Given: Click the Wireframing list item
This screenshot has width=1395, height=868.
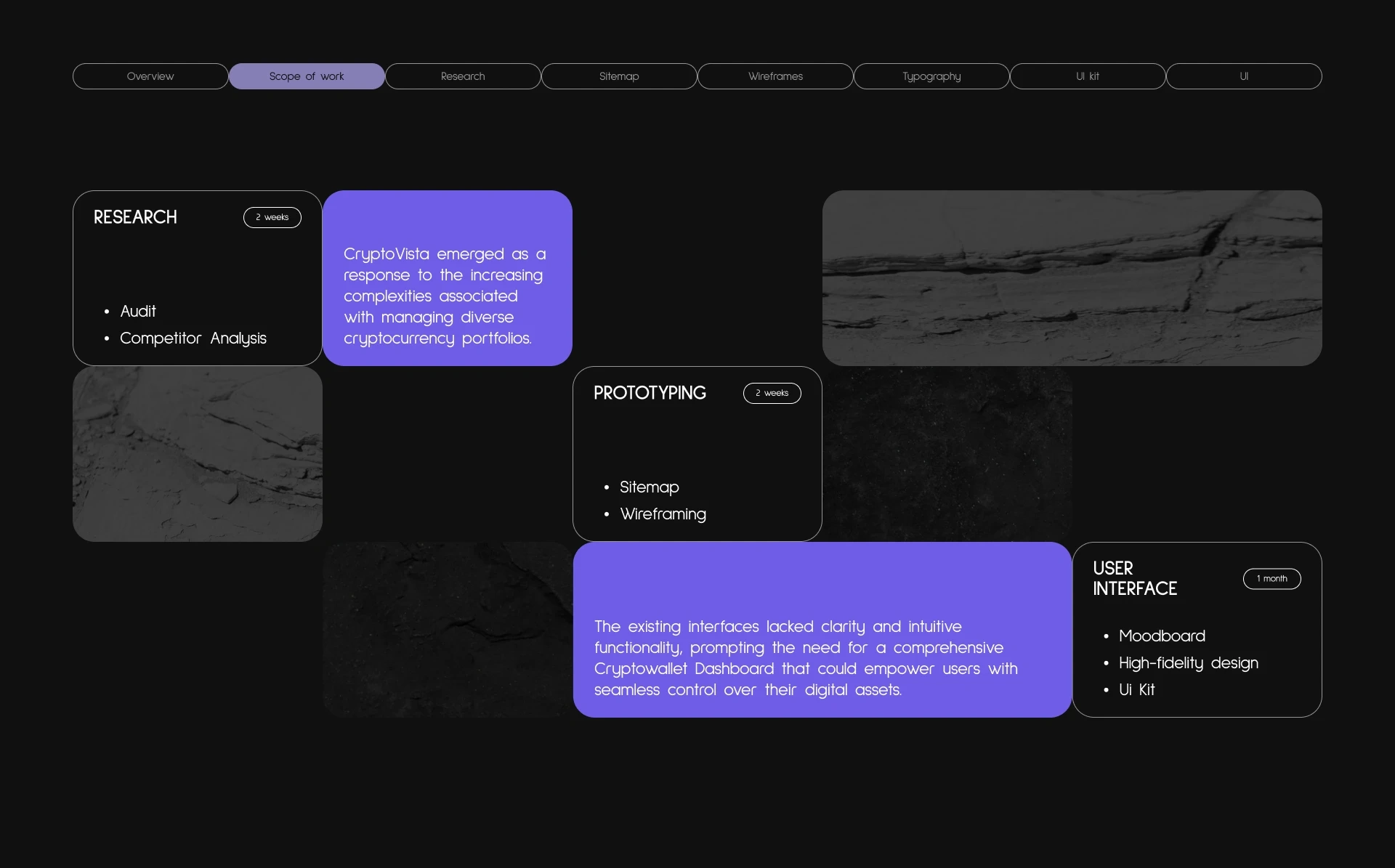Looking at the screenshot, I should tap(663, 514).
